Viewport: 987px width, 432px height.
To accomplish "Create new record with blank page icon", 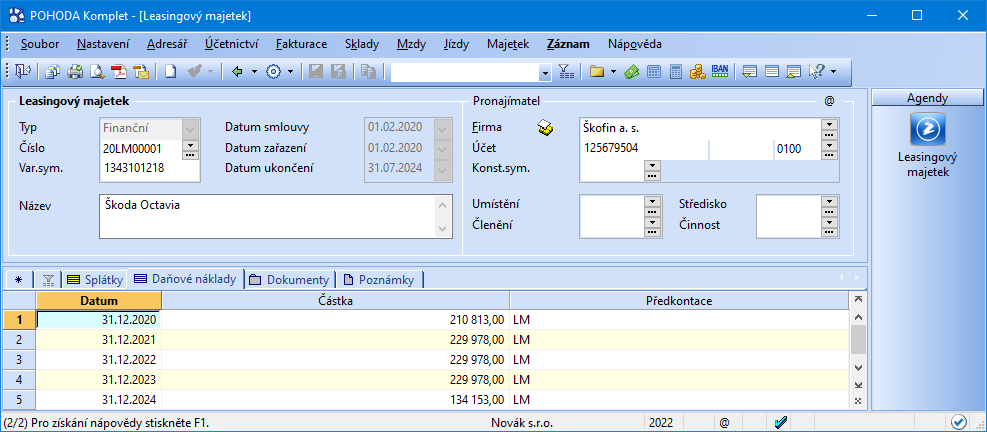I will tap(170, 72).
